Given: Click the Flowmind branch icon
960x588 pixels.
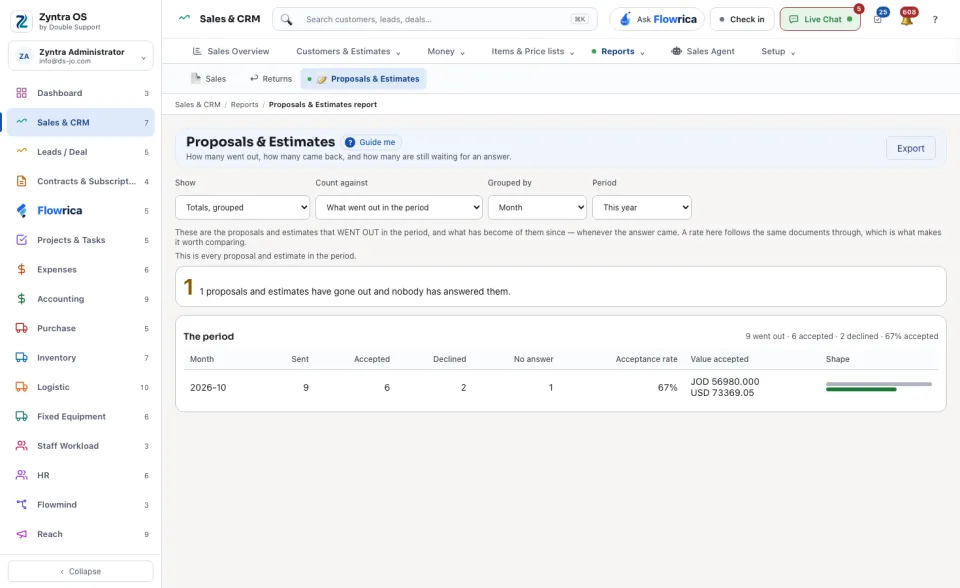Looking at the screenshot, I should [x=21, y=505].
